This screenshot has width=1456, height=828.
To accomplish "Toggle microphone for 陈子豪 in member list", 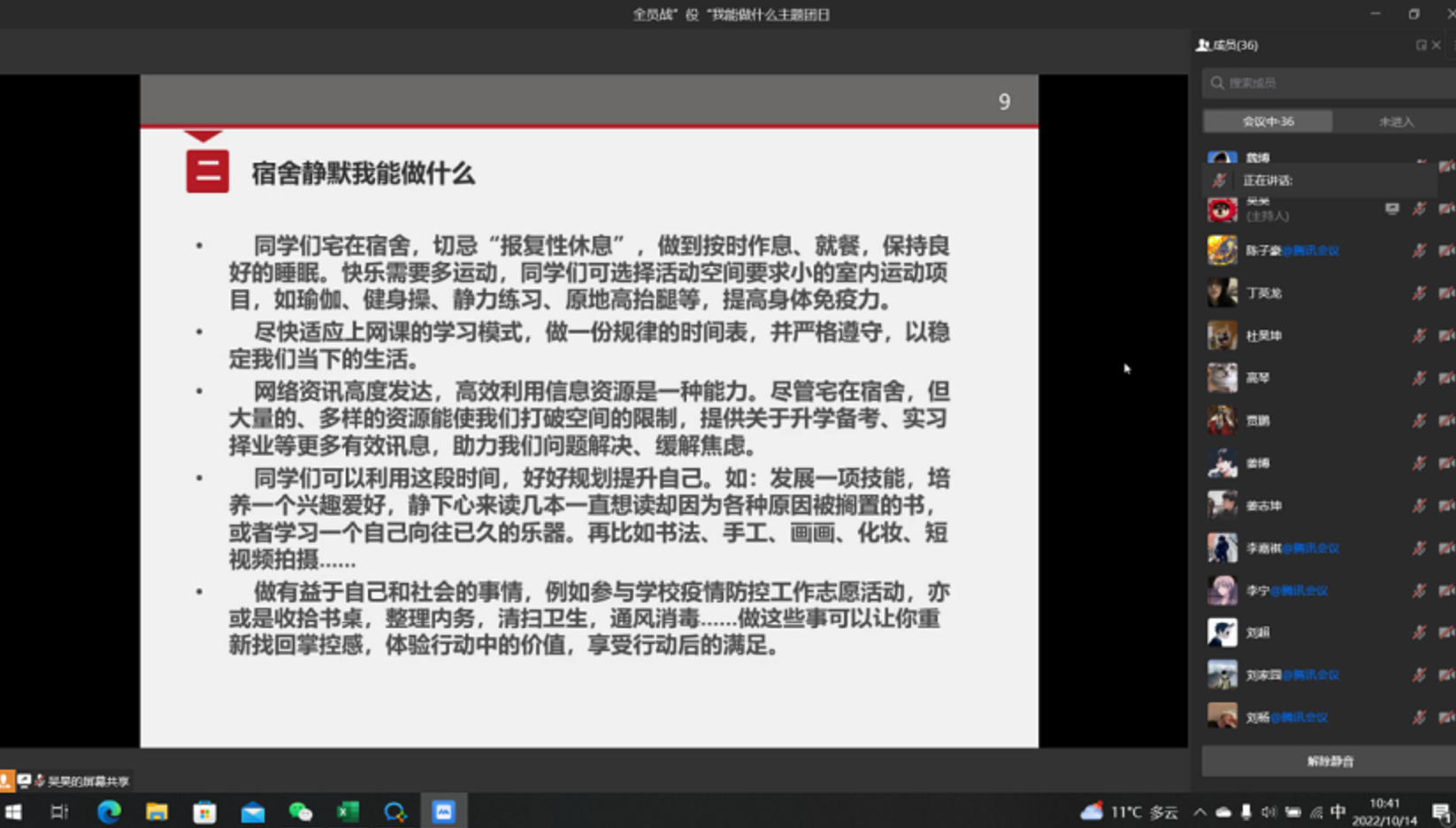I will tap(1419, 250).
